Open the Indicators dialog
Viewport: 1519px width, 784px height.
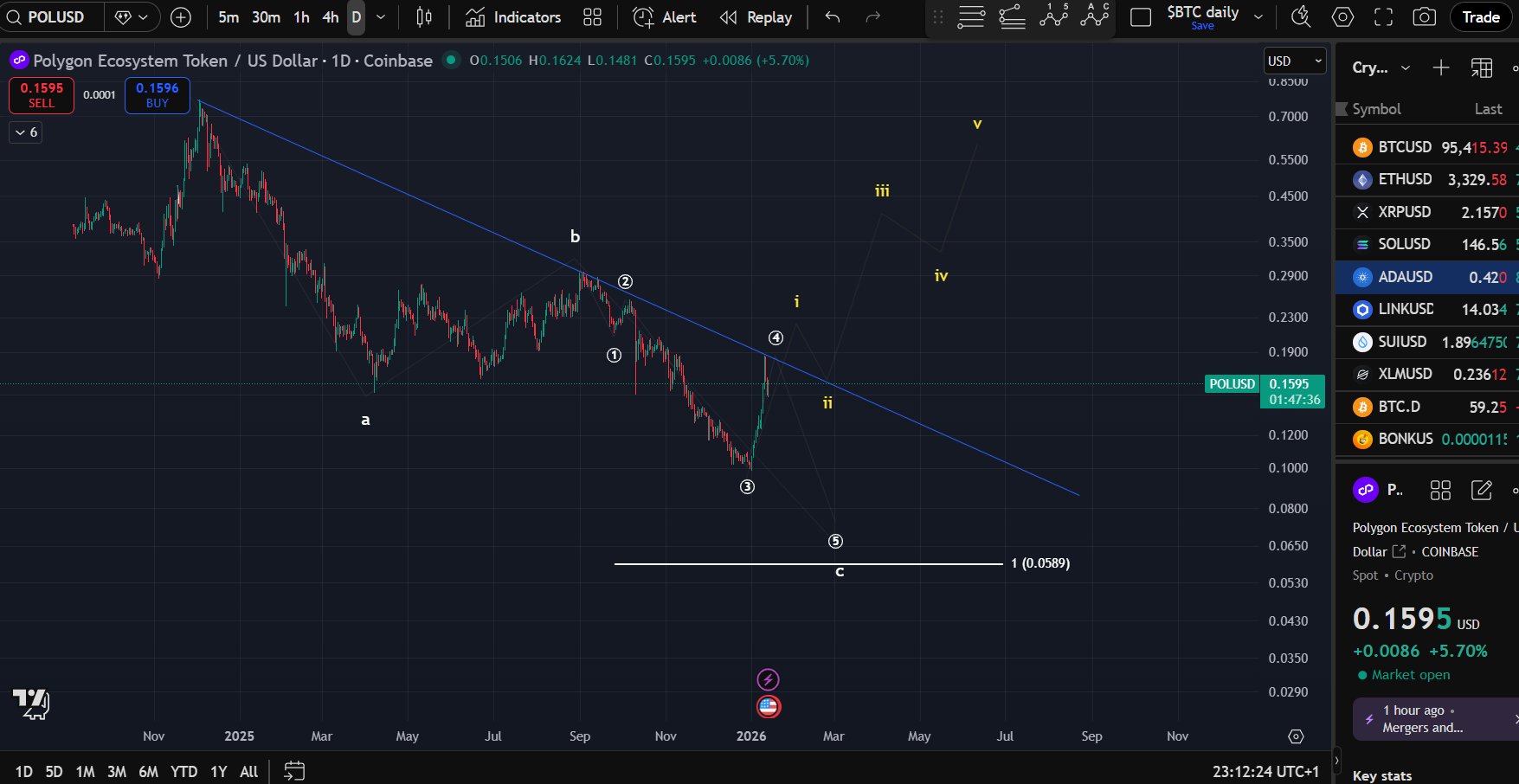coord(513,17)
